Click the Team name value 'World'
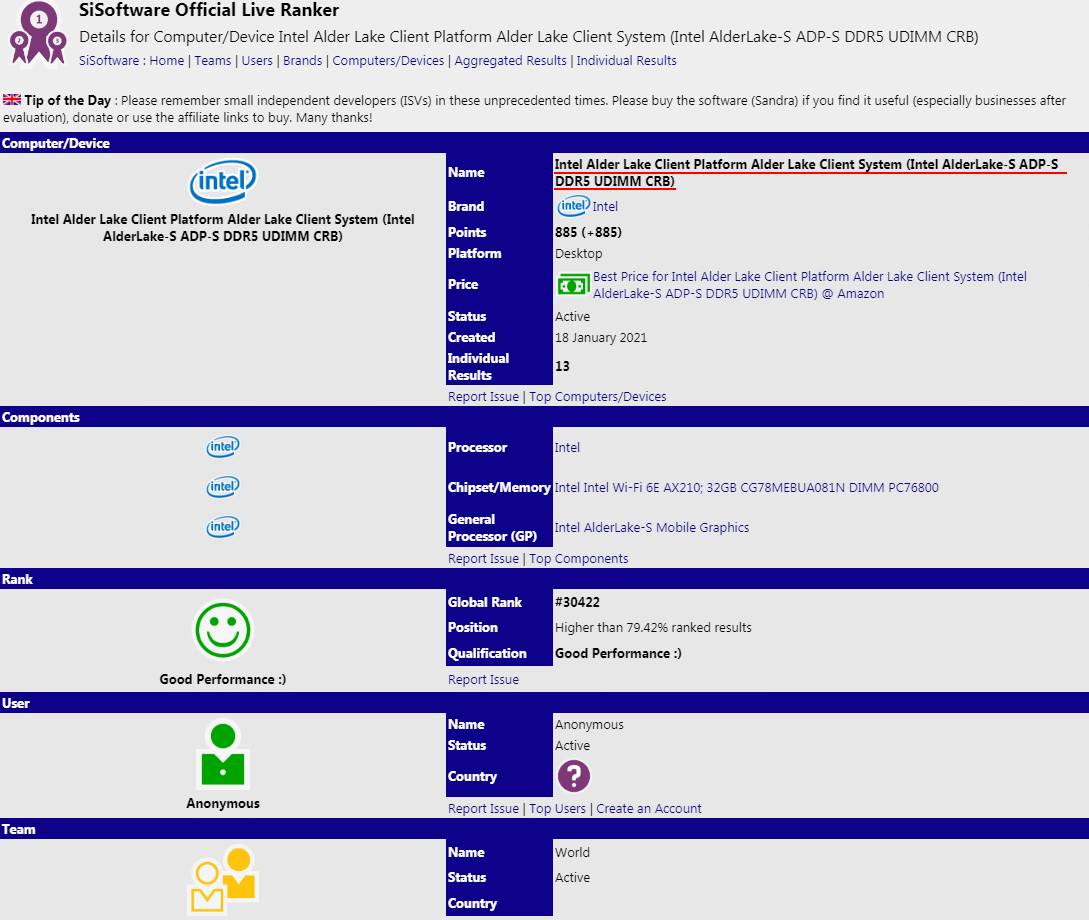 coord(572,852)
